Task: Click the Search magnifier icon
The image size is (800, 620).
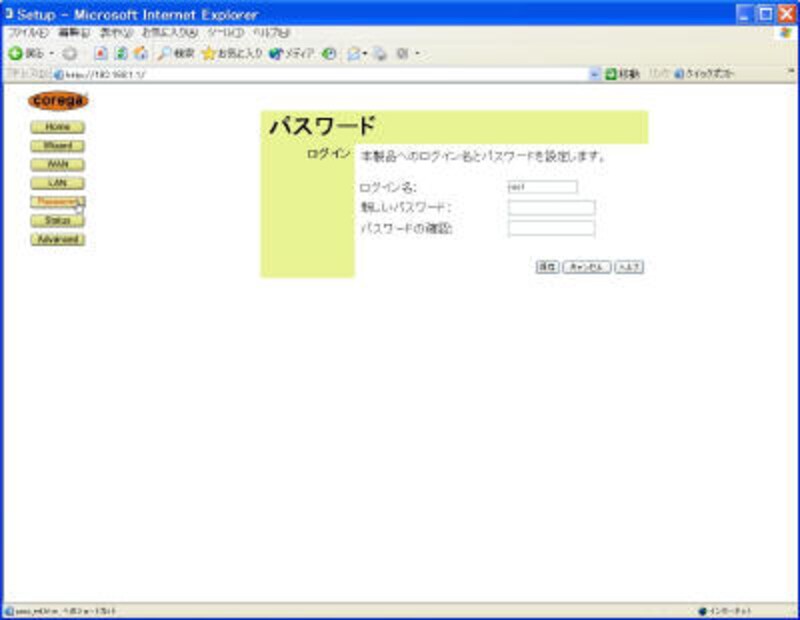Action: point(165,53)
